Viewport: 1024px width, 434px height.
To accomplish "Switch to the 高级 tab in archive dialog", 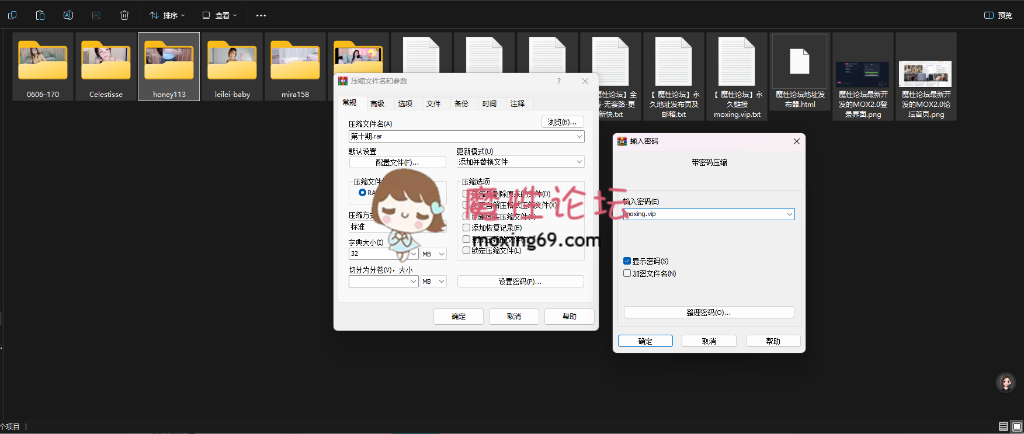I will coord(377,103).
